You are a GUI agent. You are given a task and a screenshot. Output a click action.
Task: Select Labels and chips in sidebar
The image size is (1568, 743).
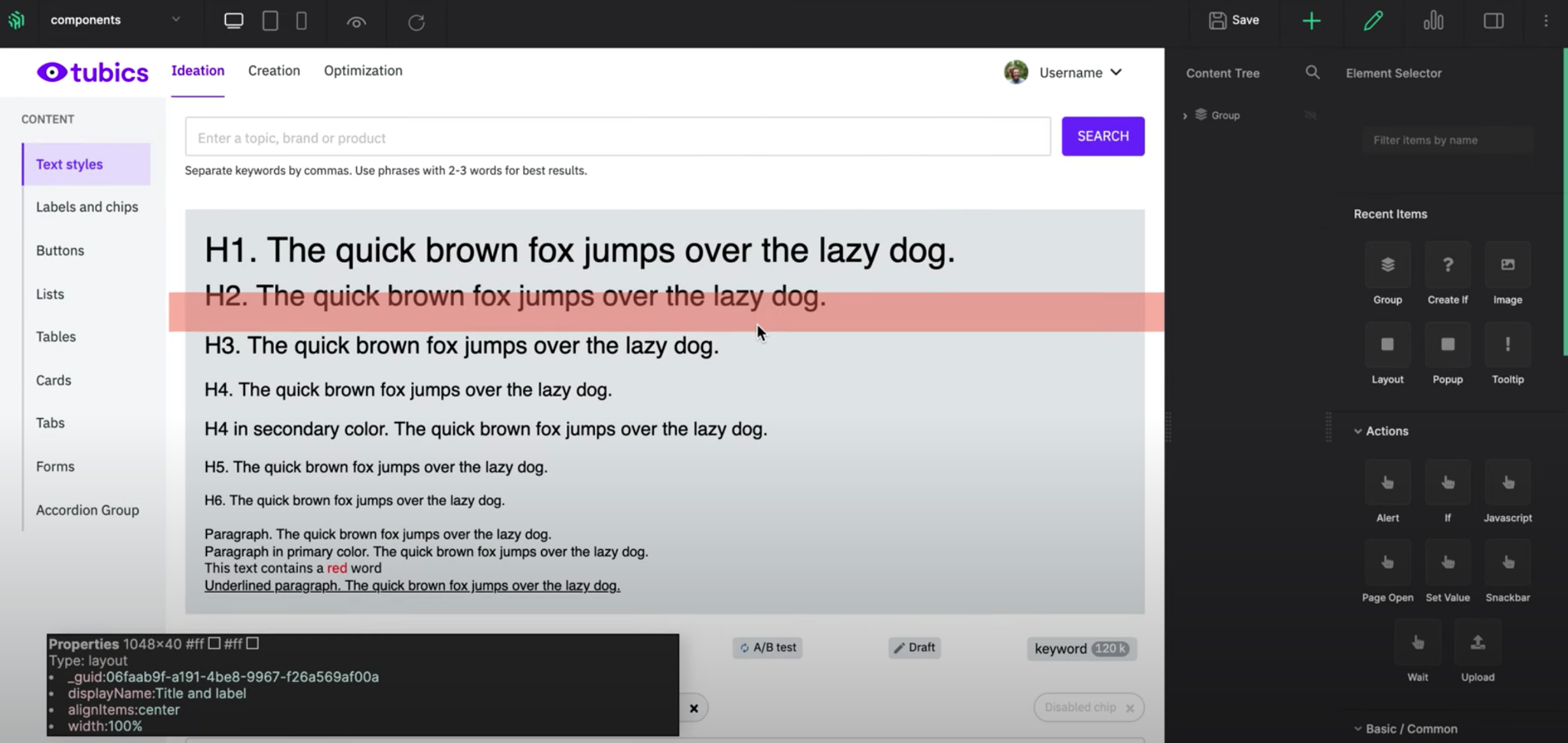(87, 207)
